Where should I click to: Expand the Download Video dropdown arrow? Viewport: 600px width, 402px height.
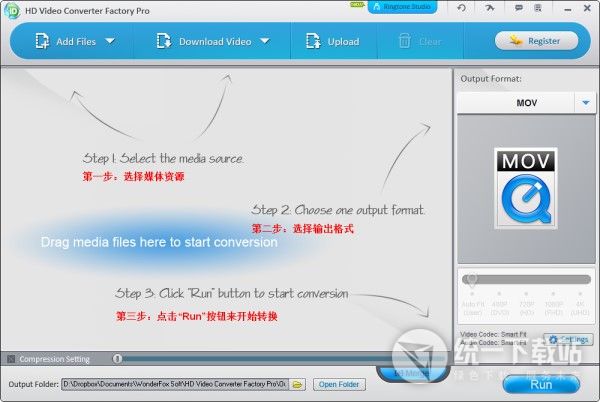tap(265, 42)
